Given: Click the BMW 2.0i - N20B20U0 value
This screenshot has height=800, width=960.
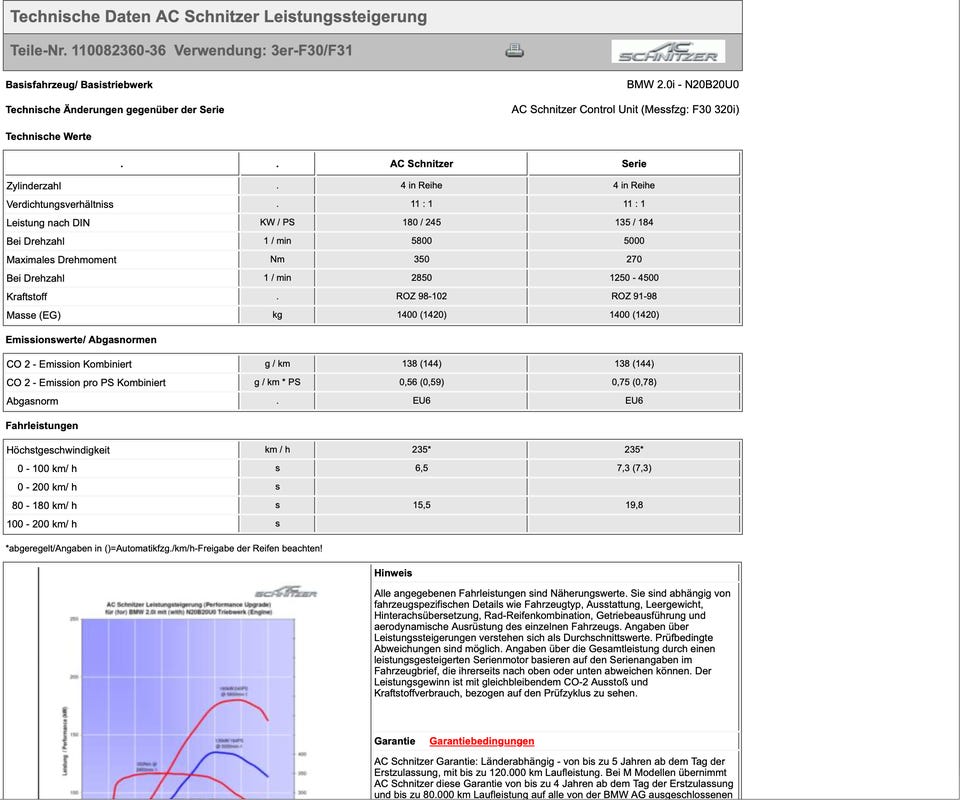Looking at the screenshot, I should coord(683,84).
